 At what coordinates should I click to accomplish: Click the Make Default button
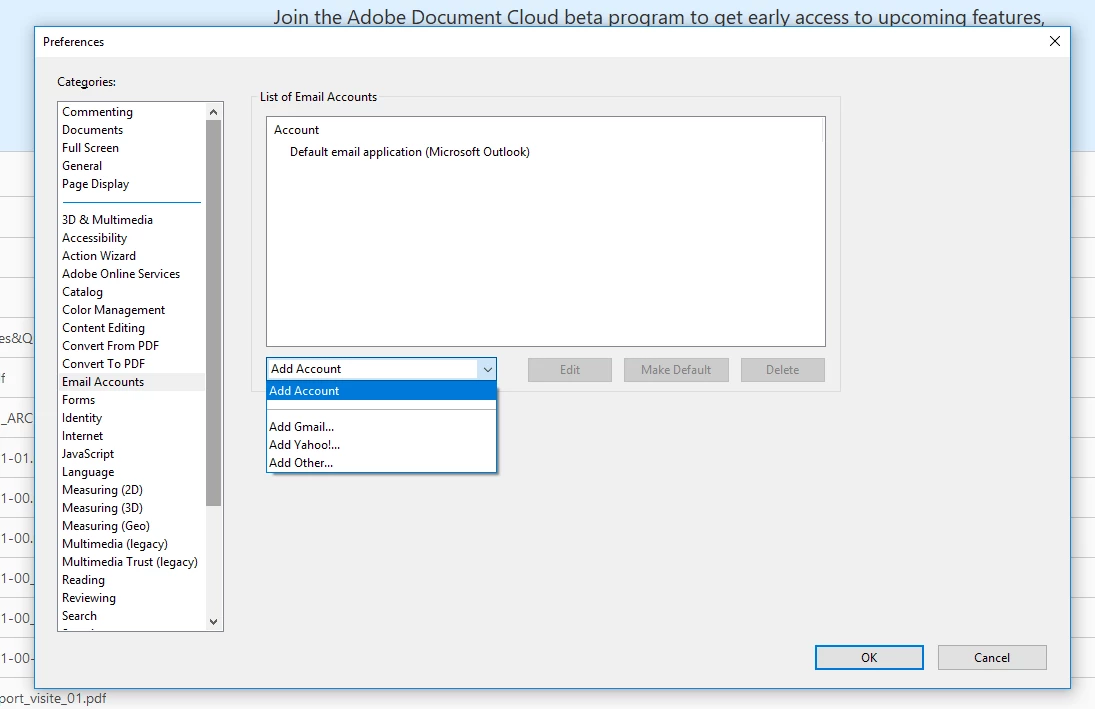(676, 370)
